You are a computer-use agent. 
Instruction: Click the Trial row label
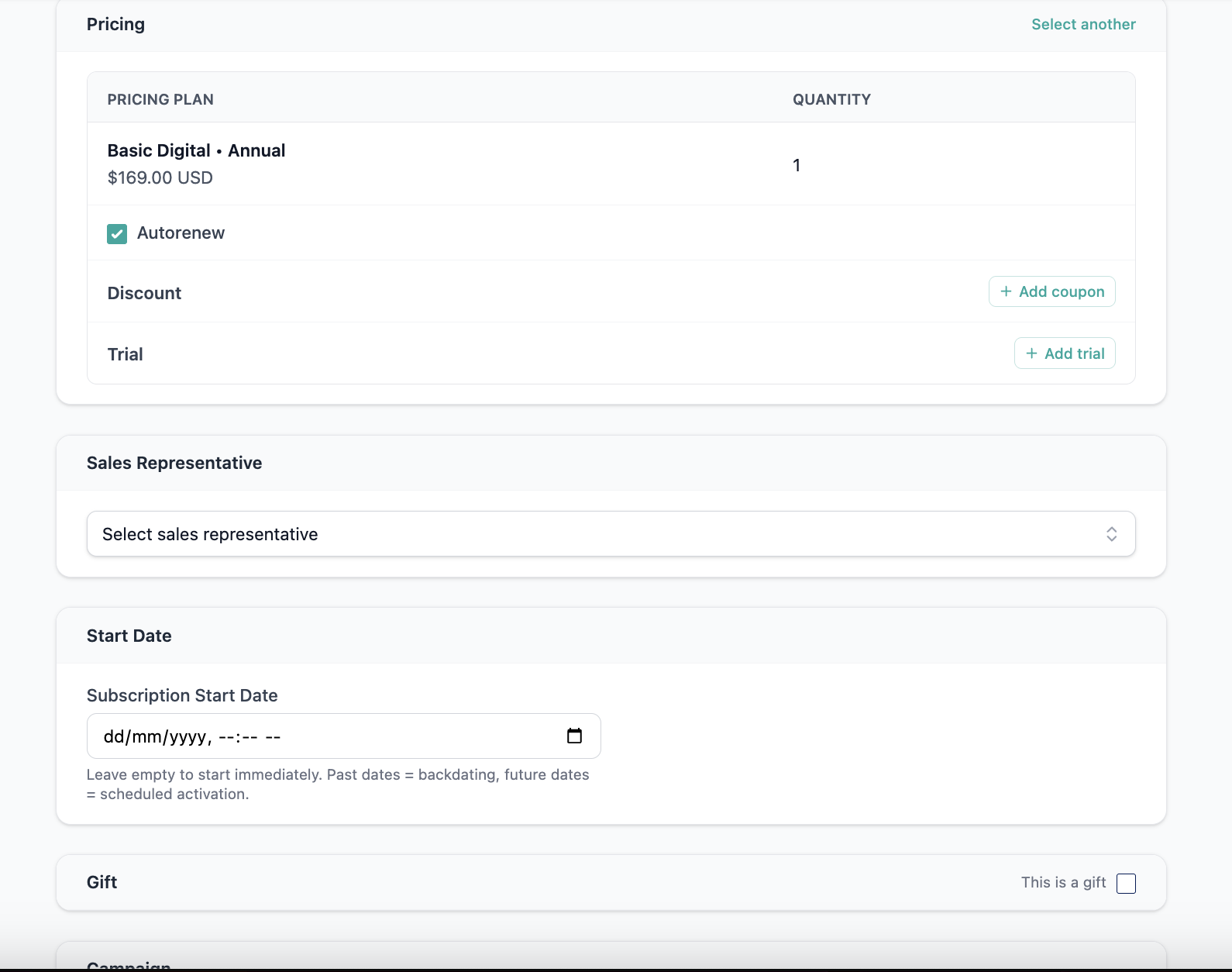[125, 354]
